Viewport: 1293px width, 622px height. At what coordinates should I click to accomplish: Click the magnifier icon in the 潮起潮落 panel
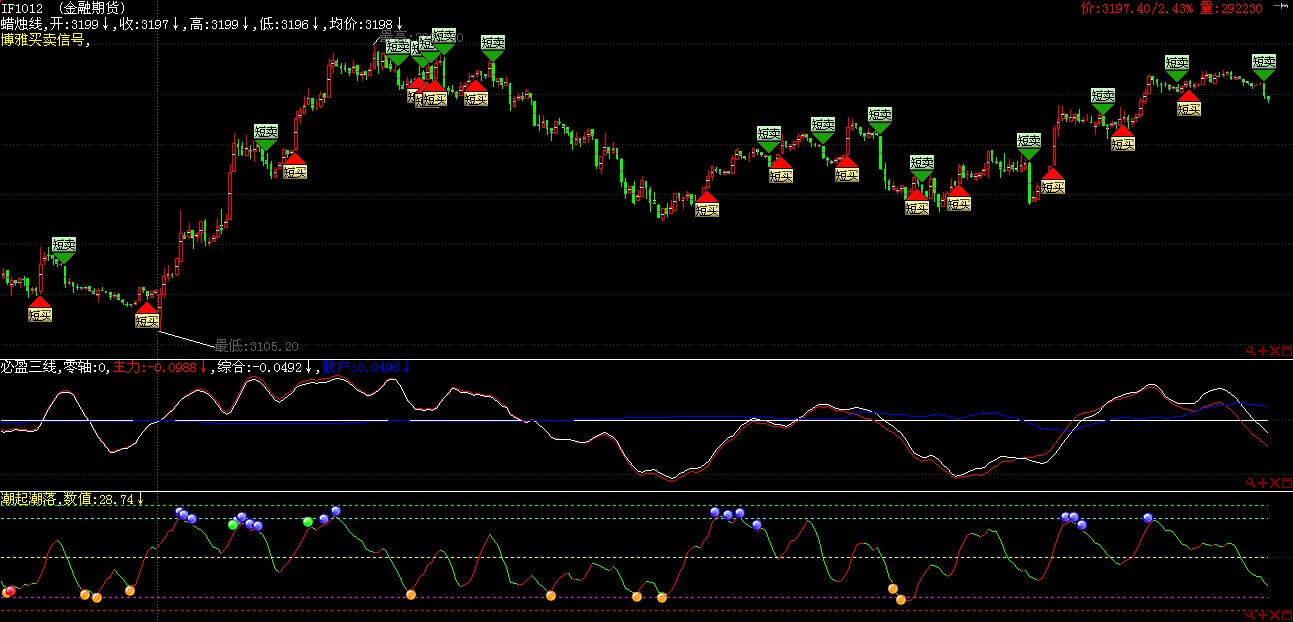pyautogui.click(x=1250, y=614)
